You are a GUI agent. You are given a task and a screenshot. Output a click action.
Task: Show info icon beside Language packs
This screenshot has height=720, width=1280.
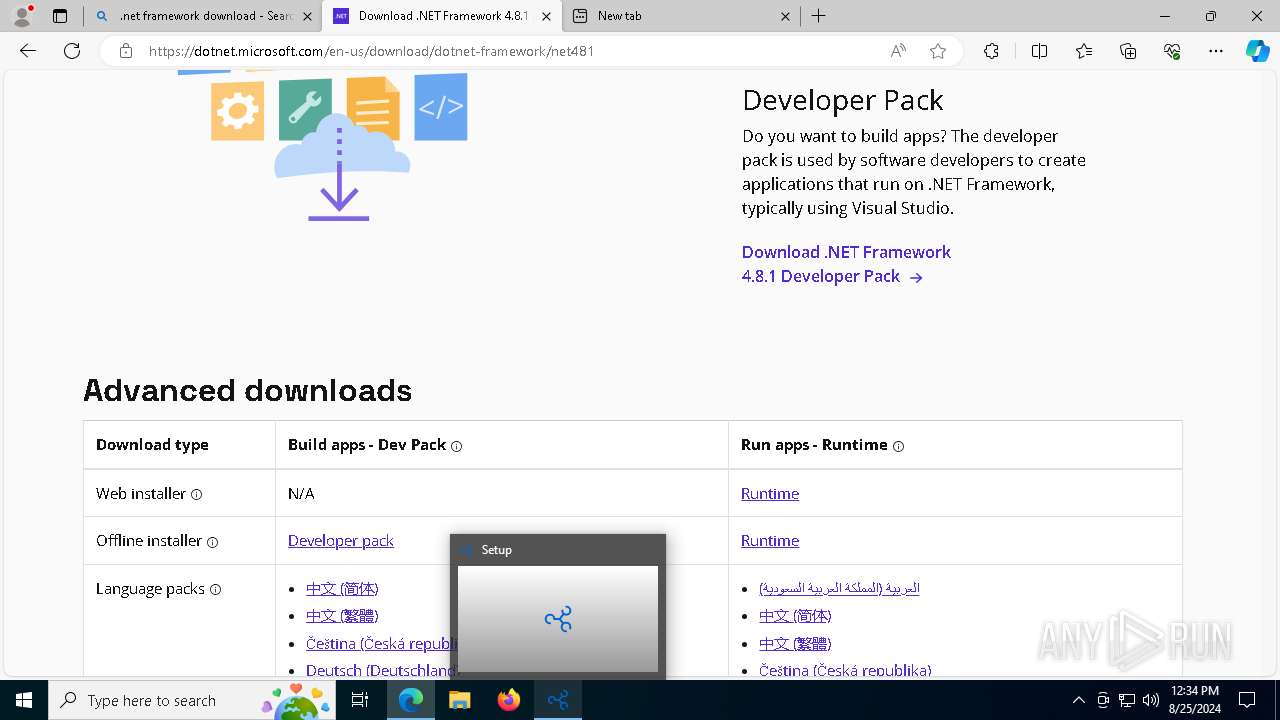pyautogui.click(x=215, y=590)
